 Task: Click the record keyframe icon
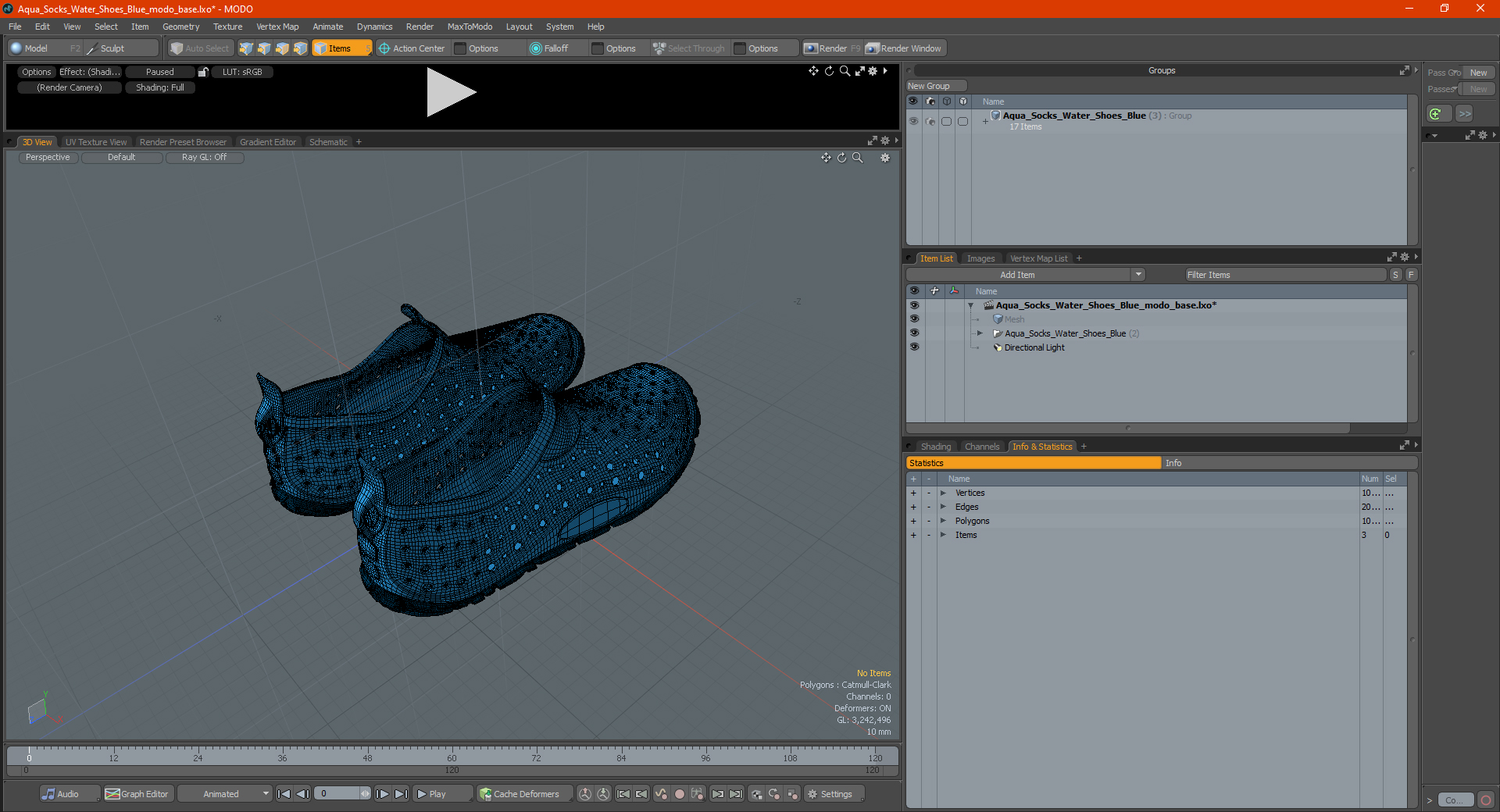pos(680,794)
